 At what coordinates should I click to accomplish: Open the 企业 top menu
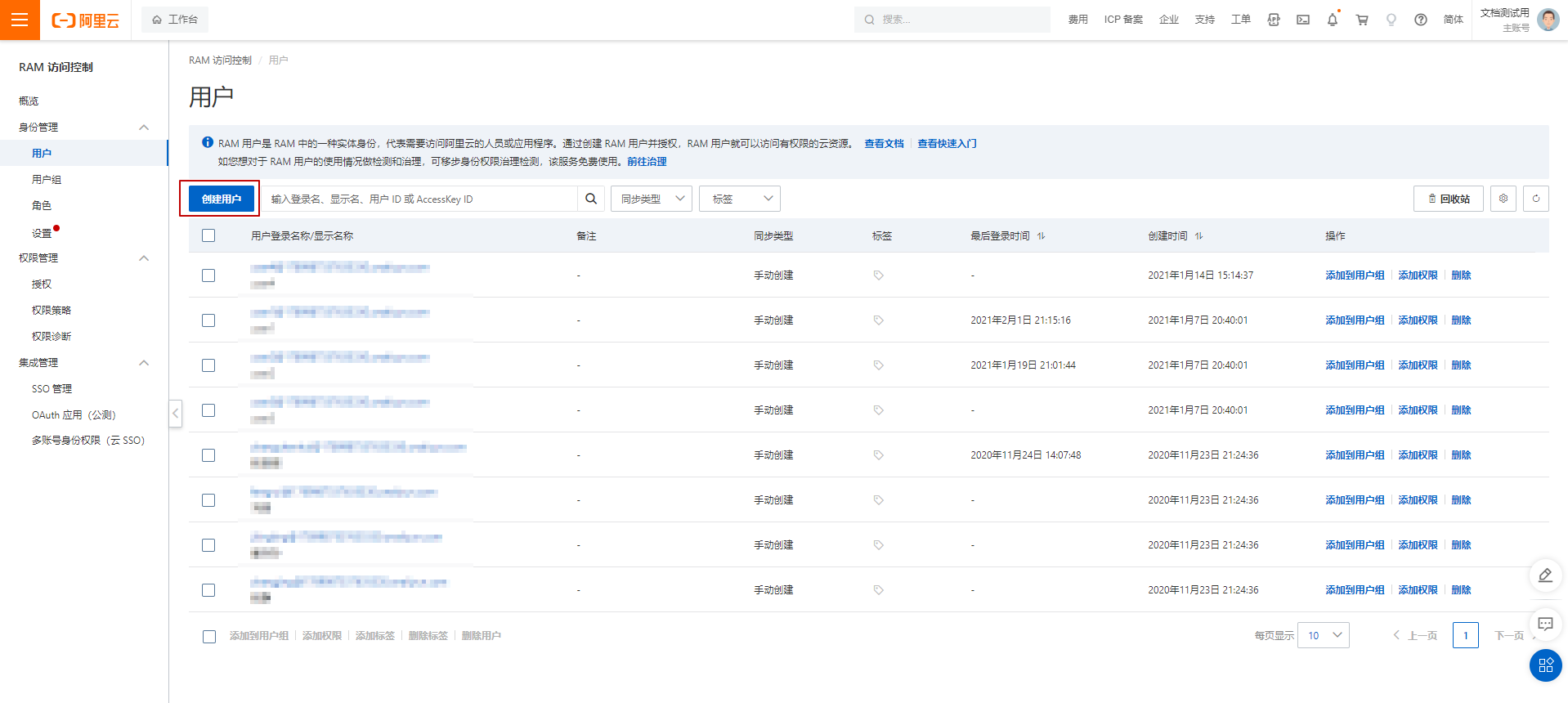pyautogui.click(x=1169, y=20)
